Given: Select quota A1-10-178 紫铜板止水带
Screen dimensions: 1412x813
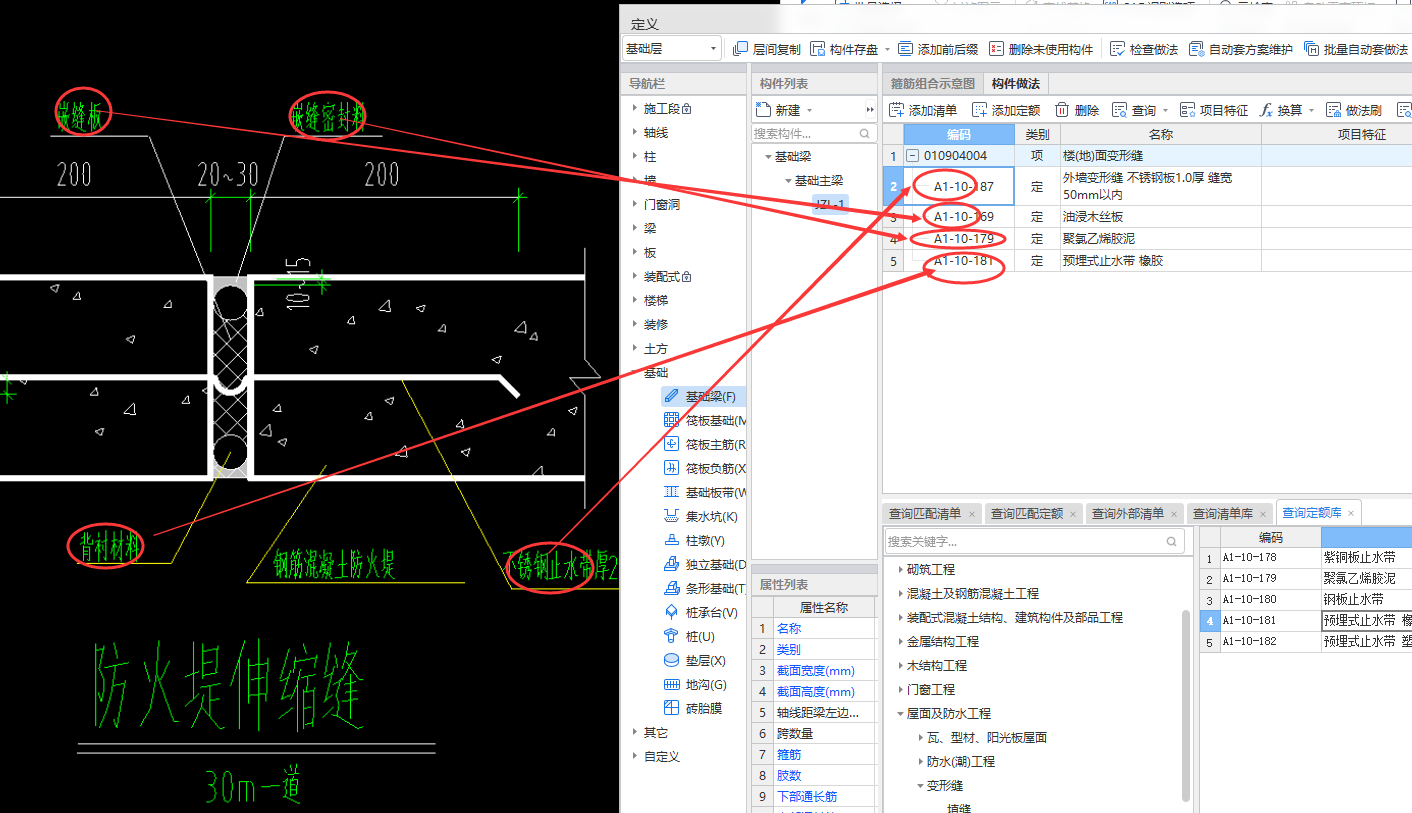Looking at the screenshot, I should point(1306,557).
